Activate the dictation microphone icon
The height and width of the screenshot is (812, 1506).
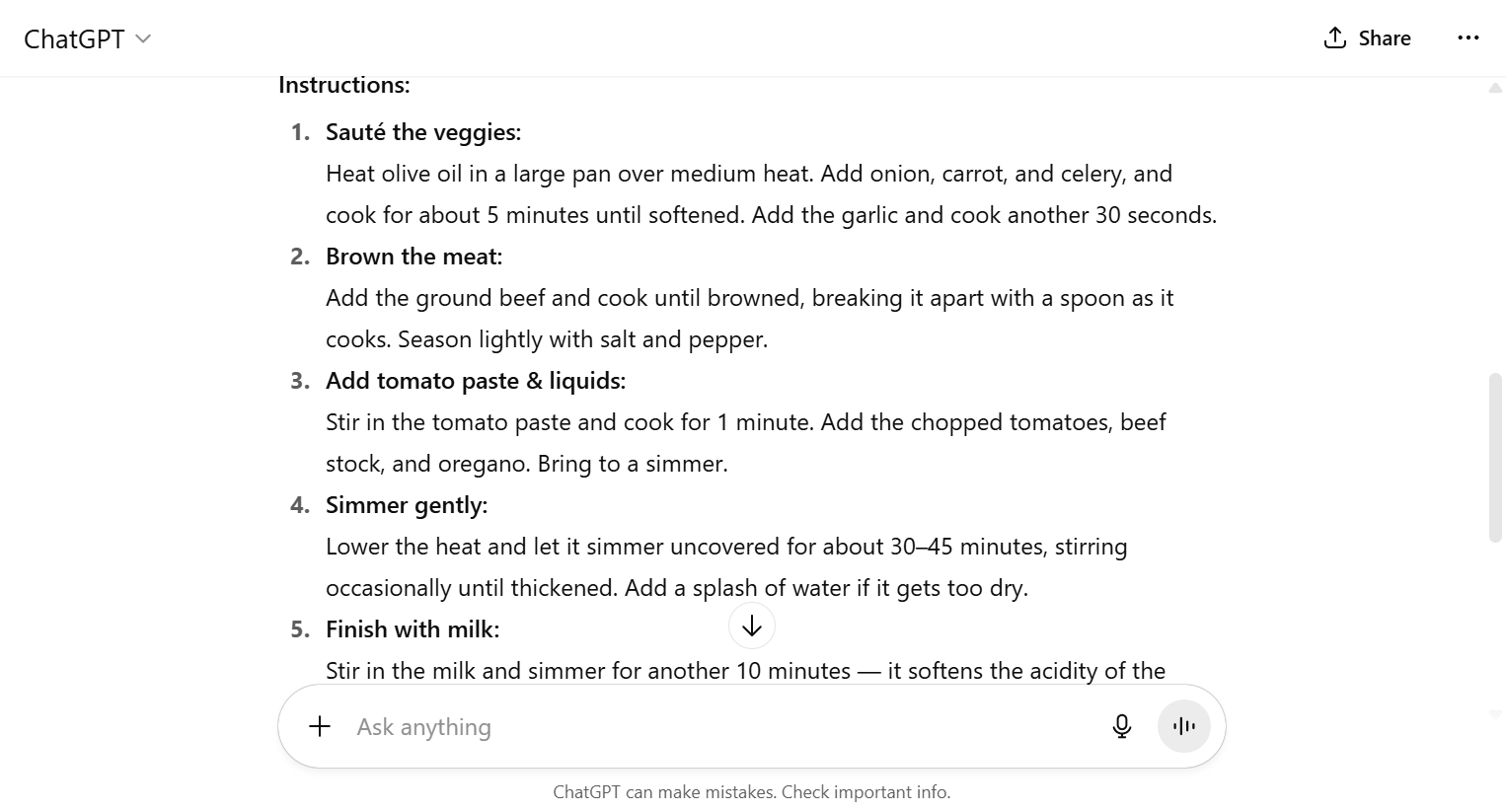(1121, 726)
